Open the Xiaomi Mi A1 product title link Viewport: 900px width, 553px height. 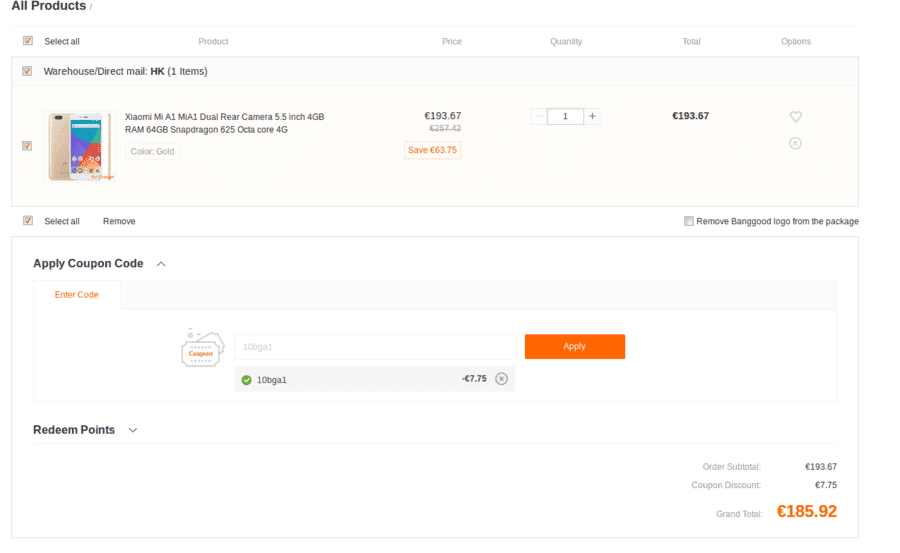(x=224, y=123)
